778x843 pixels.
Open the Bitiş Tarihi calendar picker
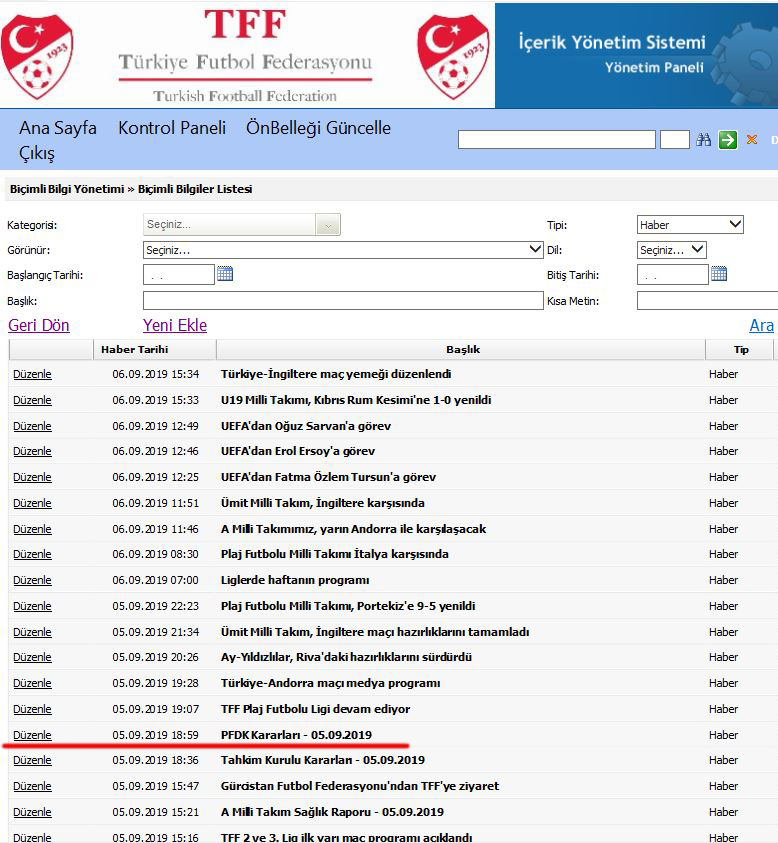[719, 274]
